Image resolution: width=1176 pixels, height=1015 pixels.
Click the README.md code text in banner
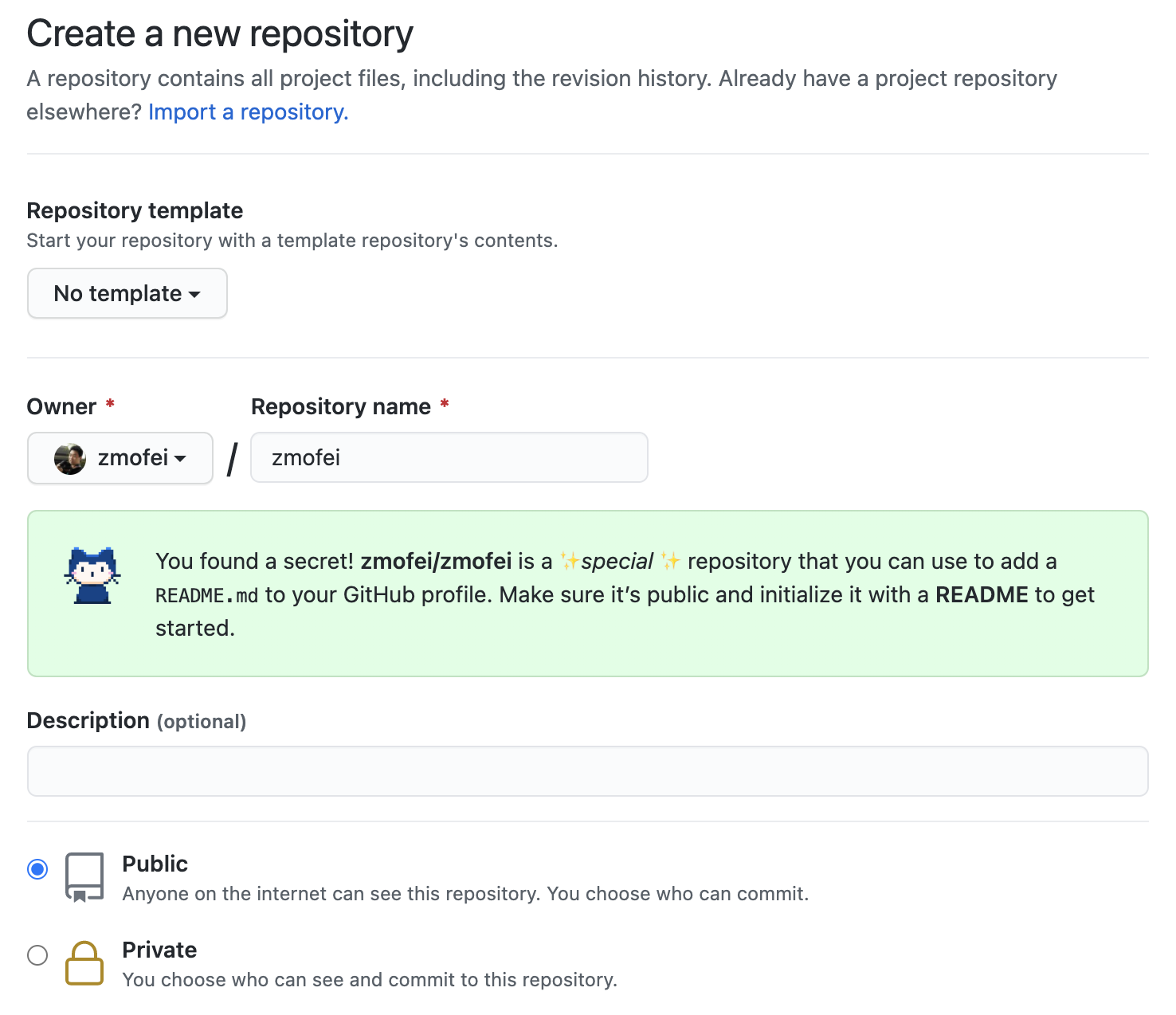click(207, 596)
